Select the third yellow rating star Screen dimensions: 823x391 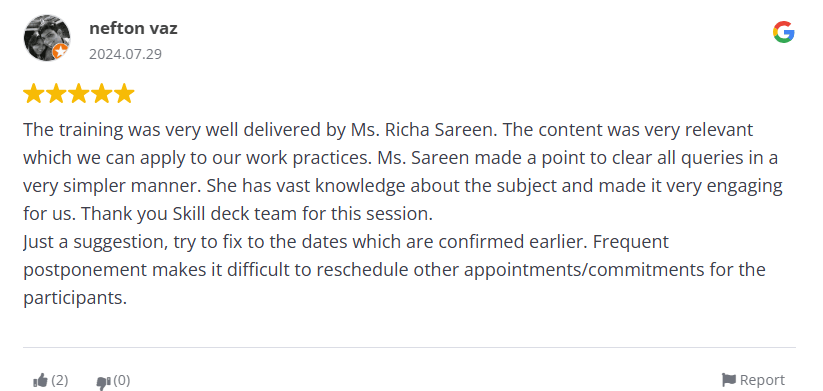pos(79,93)
